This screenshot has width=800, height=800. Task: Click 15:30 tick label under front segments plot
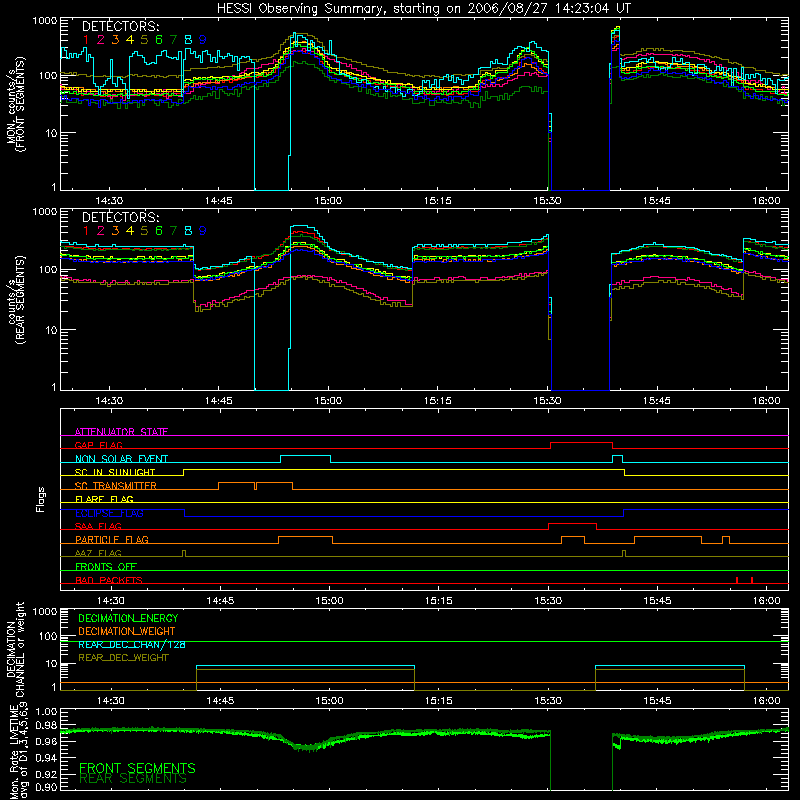coord(547,201)
